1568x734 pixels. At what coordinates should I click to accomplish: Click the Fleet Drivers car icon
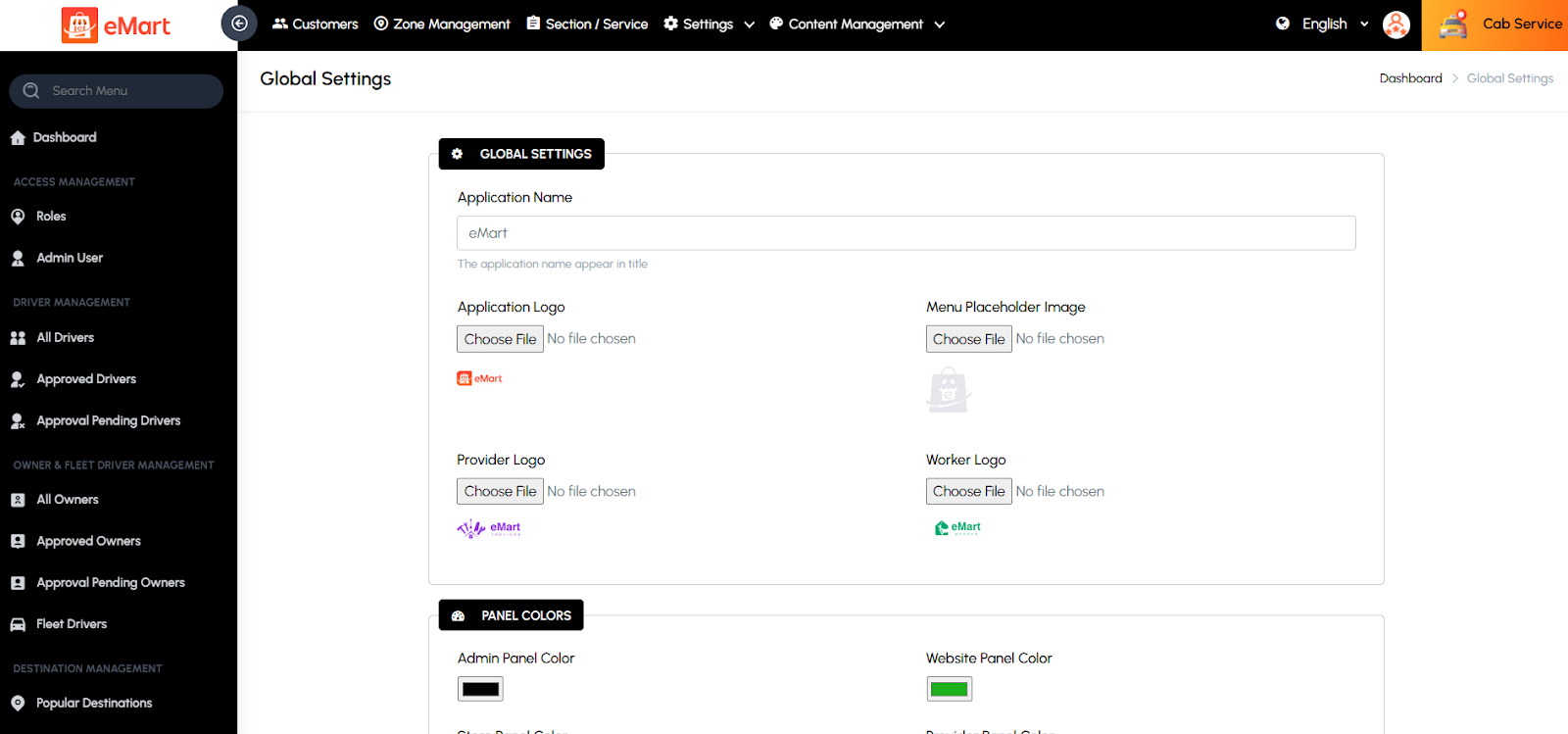[18, 624]
